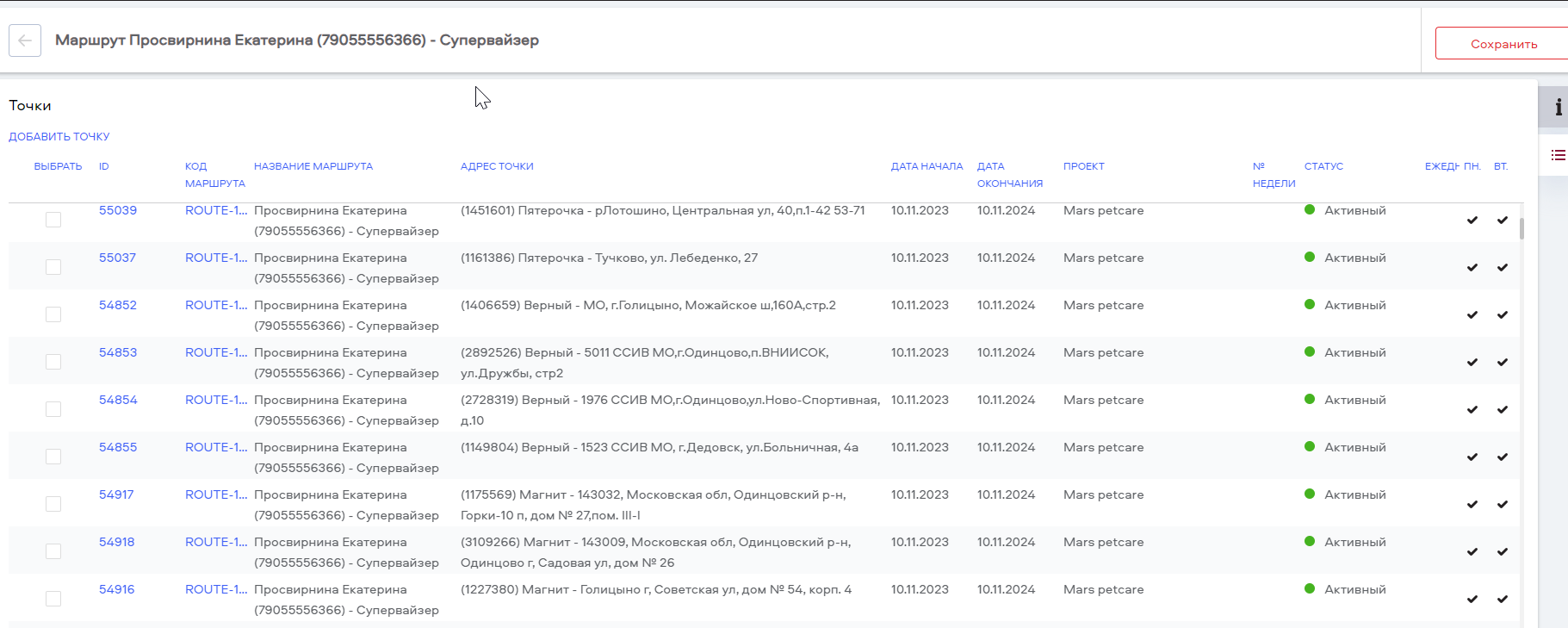Screen dimensions: 1568x628
Task: Click start date 10.11.2023 in row 54854
Action: pyautogui.click(x=920, y=400)
